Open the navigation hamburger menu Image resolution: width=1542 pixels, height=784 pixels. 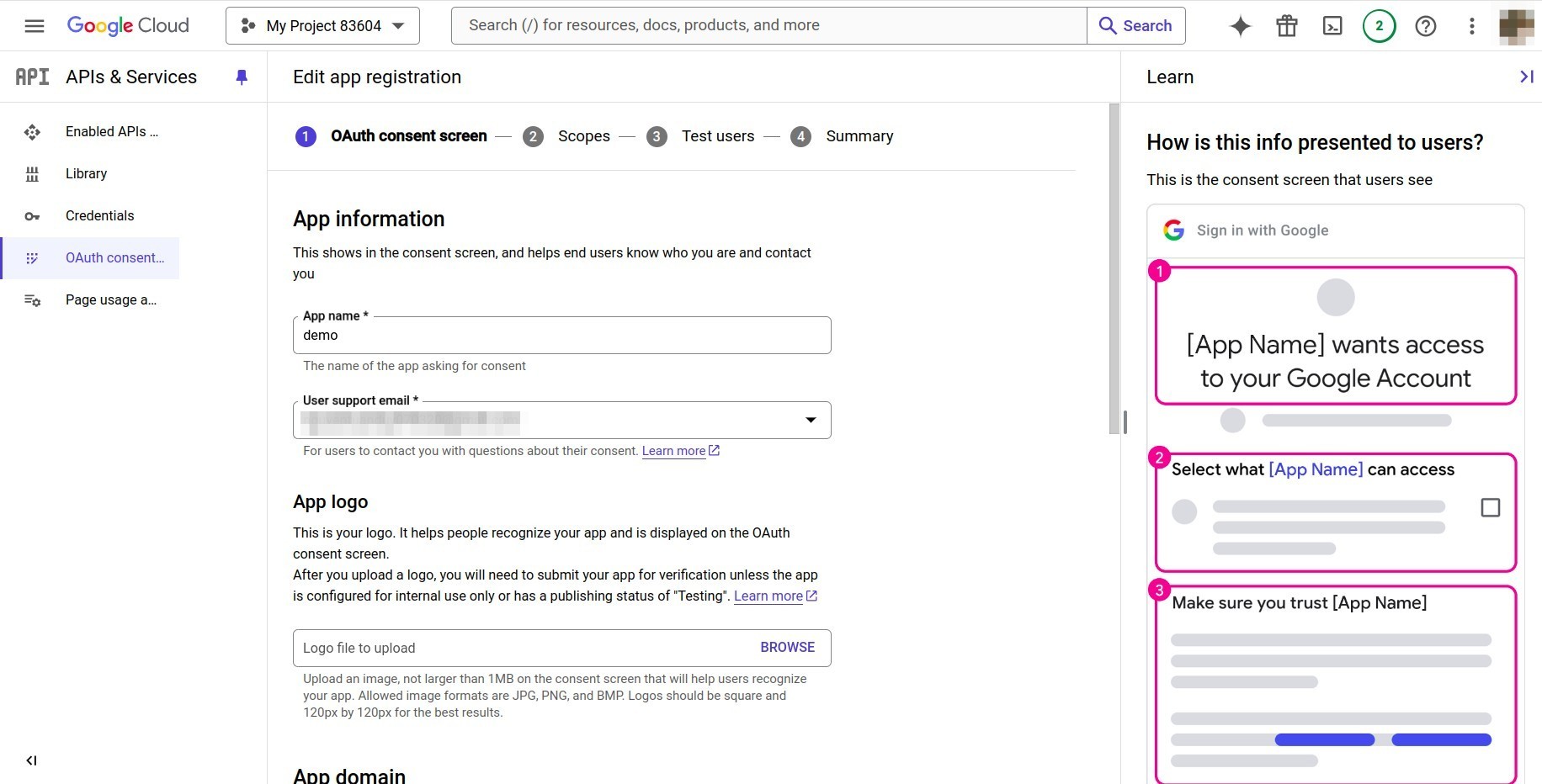click(35, 25)
